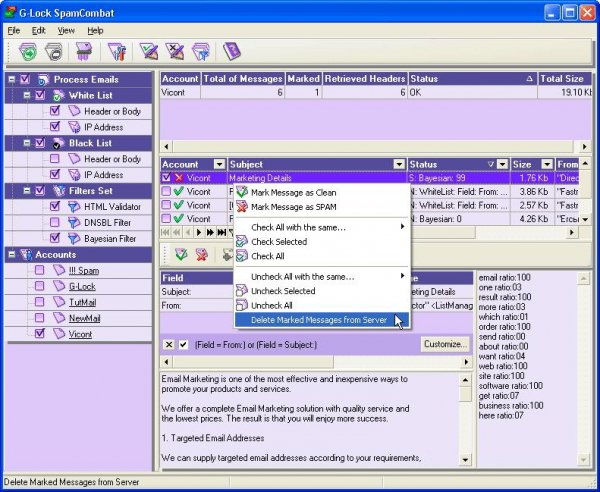Click the Bayesian Filter funnel icon
Image resolution: width=600 pixels, height=492 pixels.
(73, 238)
